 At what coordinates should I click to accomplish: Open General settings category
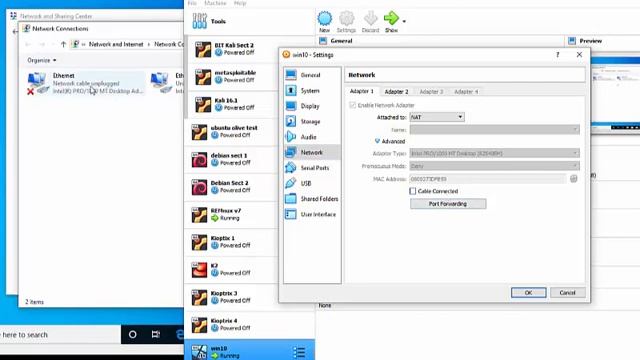pos(312,75)
